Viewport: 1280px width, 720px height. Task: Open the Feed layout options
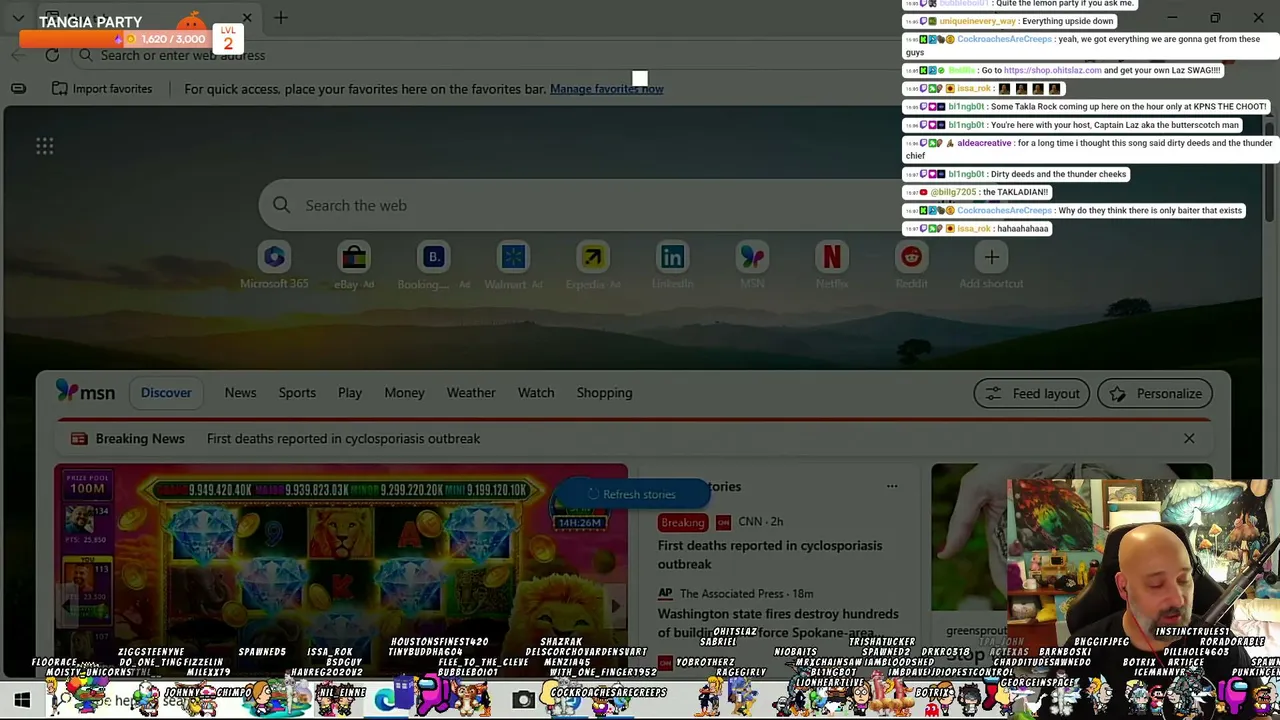point(1032,393)
